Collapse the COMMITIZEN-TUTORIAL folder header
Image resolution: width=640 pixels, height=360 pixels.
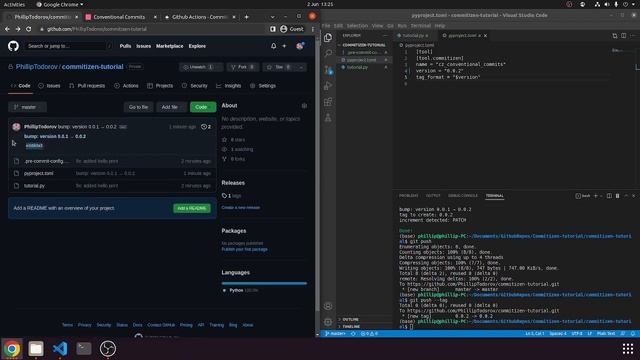click(x=364, y=45)
